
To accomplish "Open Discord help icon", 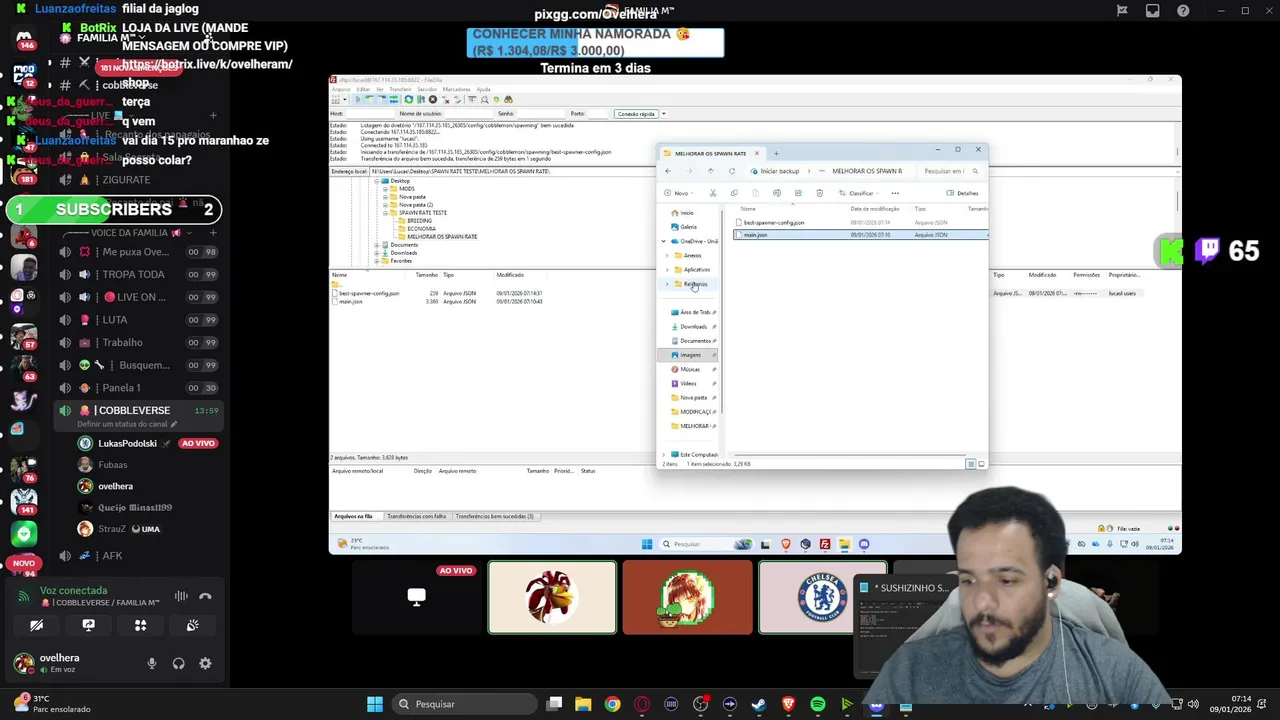I will point(1184,11).
